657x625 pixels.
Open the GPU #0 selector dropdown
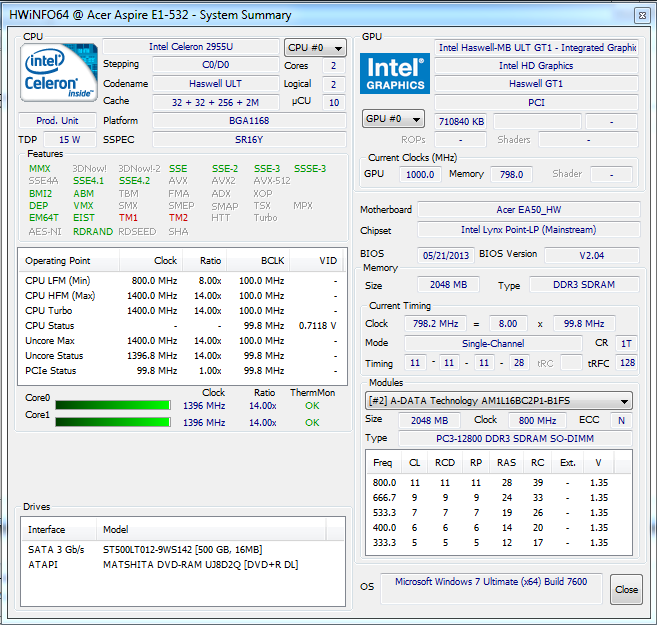(x=393, y=119)
